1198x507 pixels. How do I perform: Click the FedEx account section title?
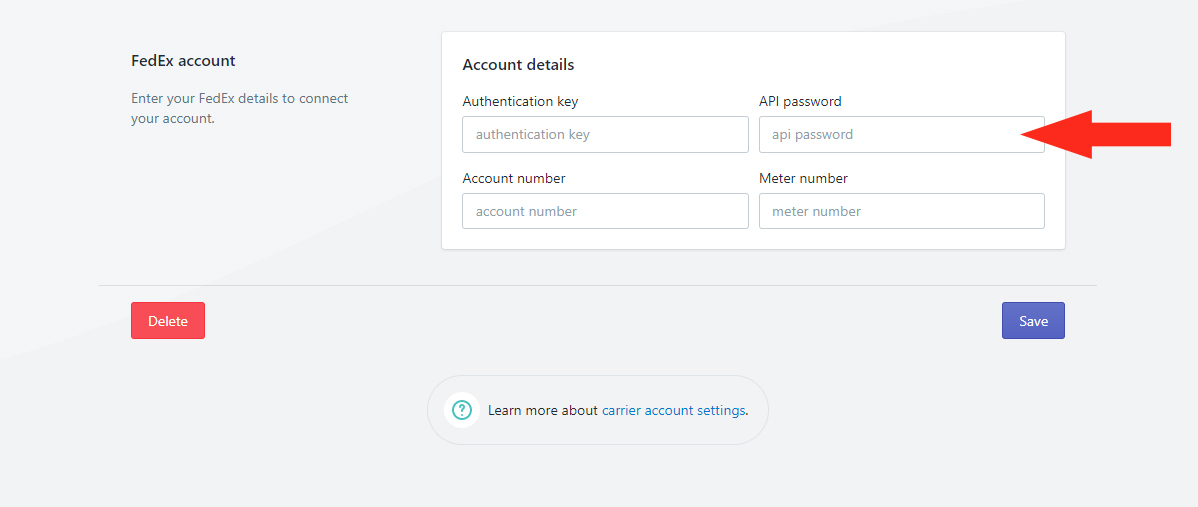(x=183, y=60)
